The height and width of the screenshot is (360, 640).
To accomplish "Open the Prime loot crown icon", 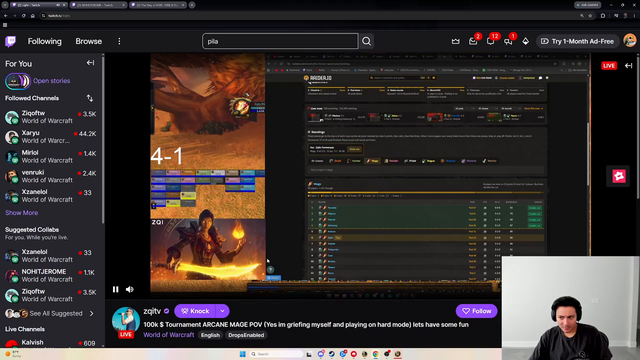I will [x=456, y=41].
